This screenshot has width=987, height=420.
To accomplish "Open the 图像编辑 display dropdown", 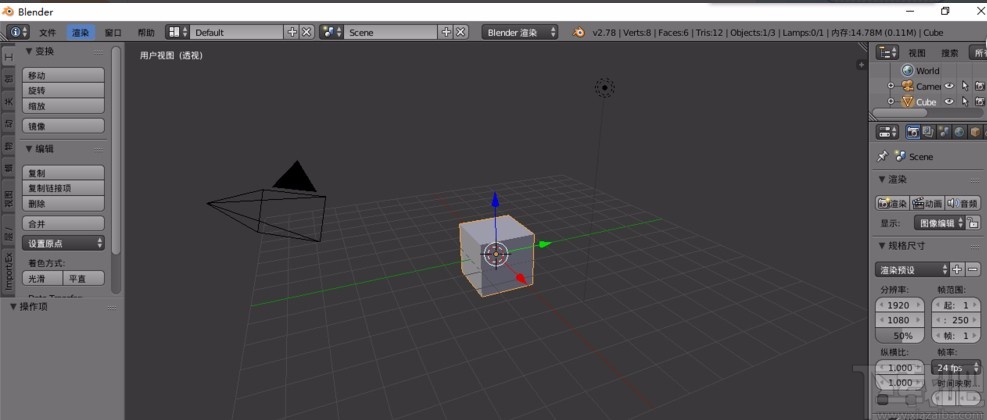I will (939, 223).
